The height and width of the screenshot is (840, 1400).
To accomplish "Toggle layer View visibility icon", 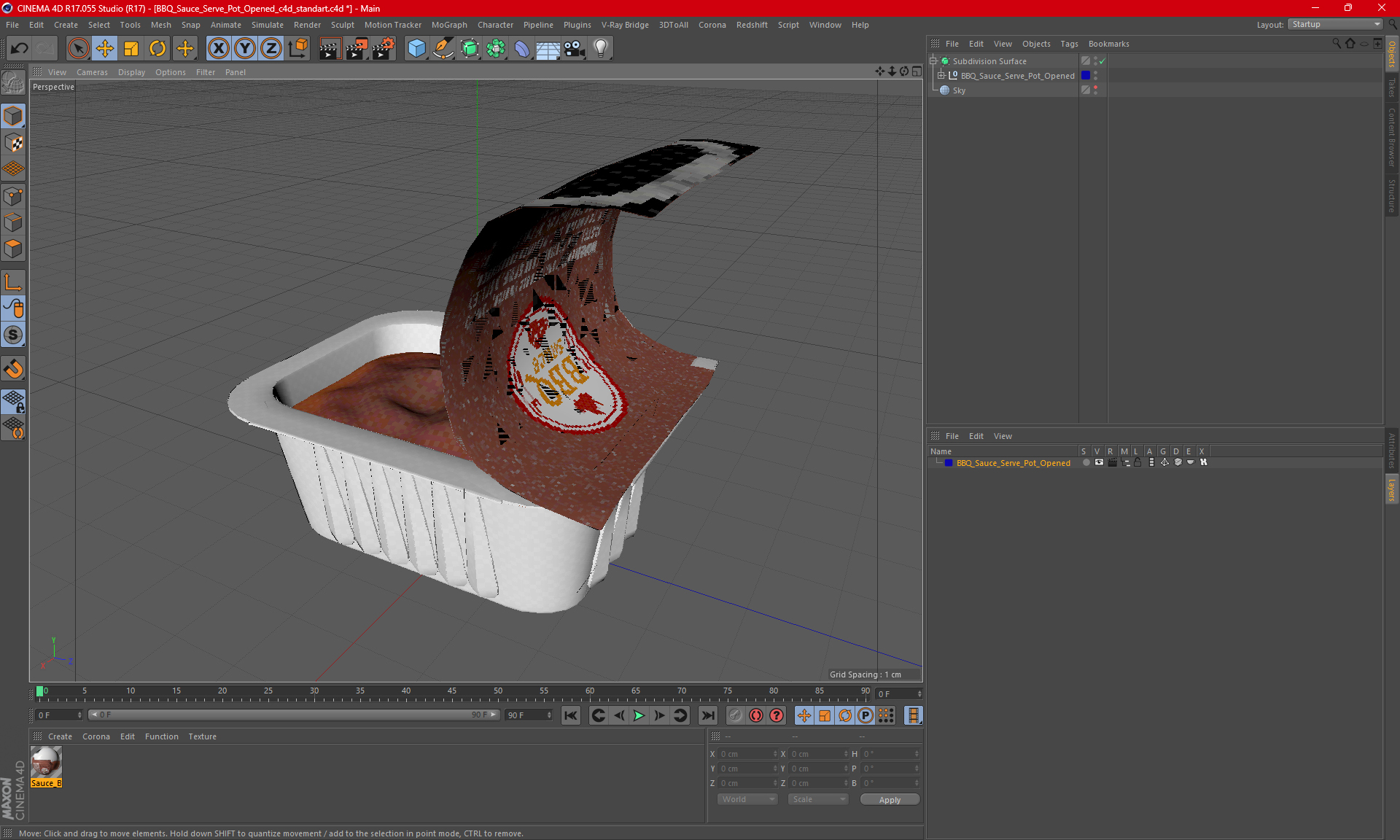I will [x=1099, y=462].
